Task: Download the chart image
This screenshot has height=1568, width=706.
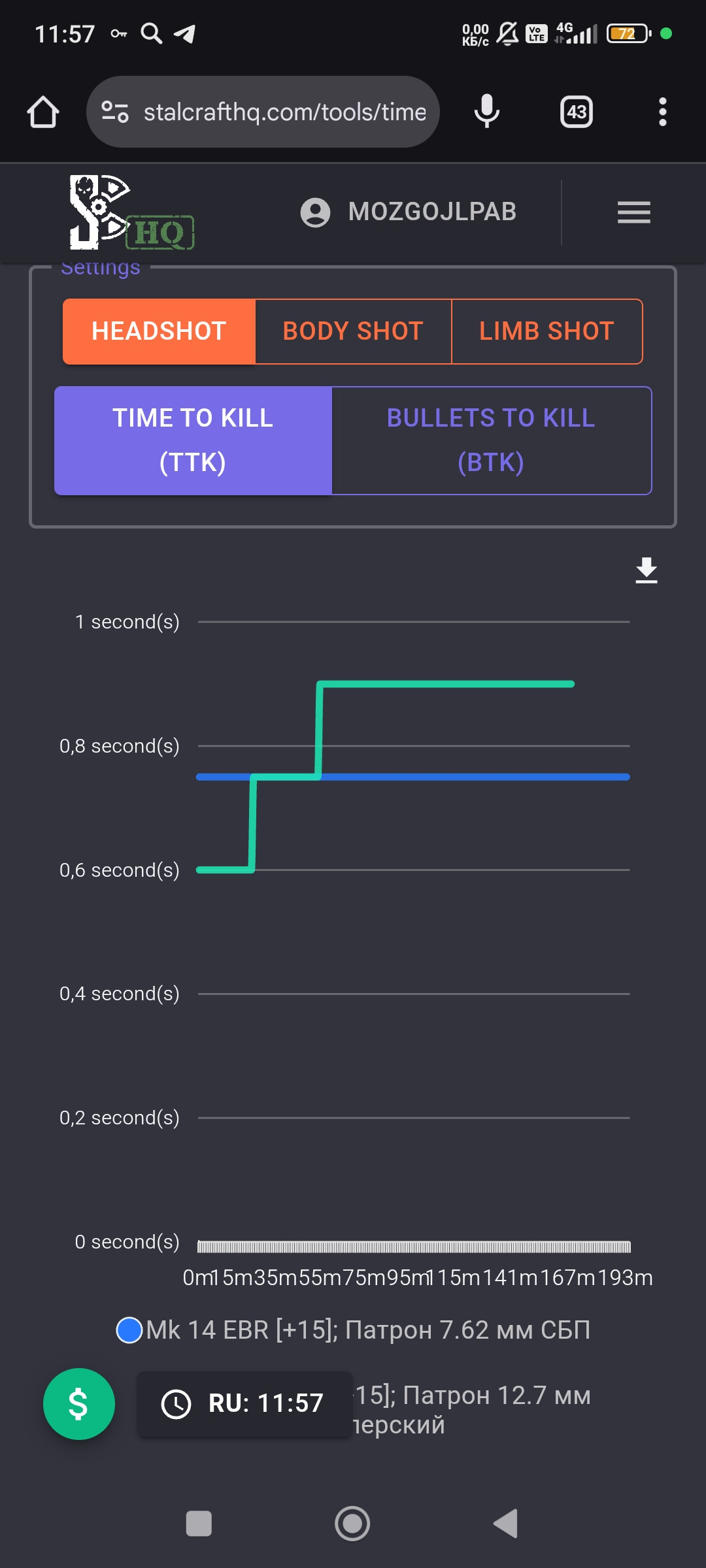Action: (x=646, y=570)
